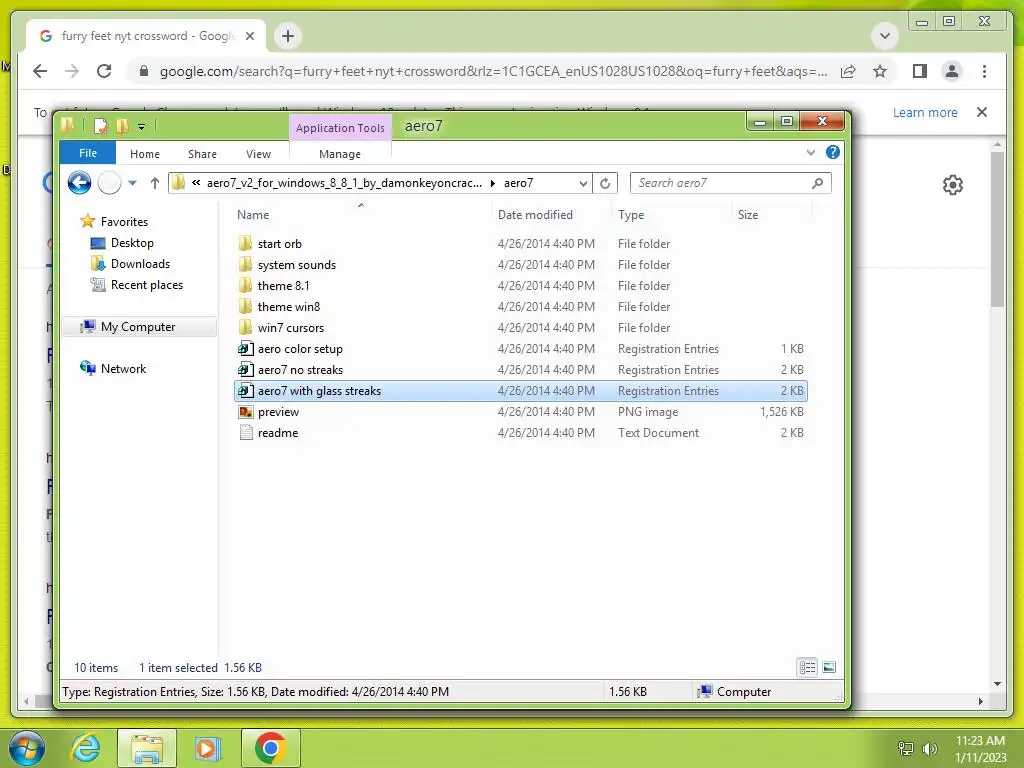Close the furry feet crossword tab
This screenshot has height=768, width=1024.
[x=249, y=36]
